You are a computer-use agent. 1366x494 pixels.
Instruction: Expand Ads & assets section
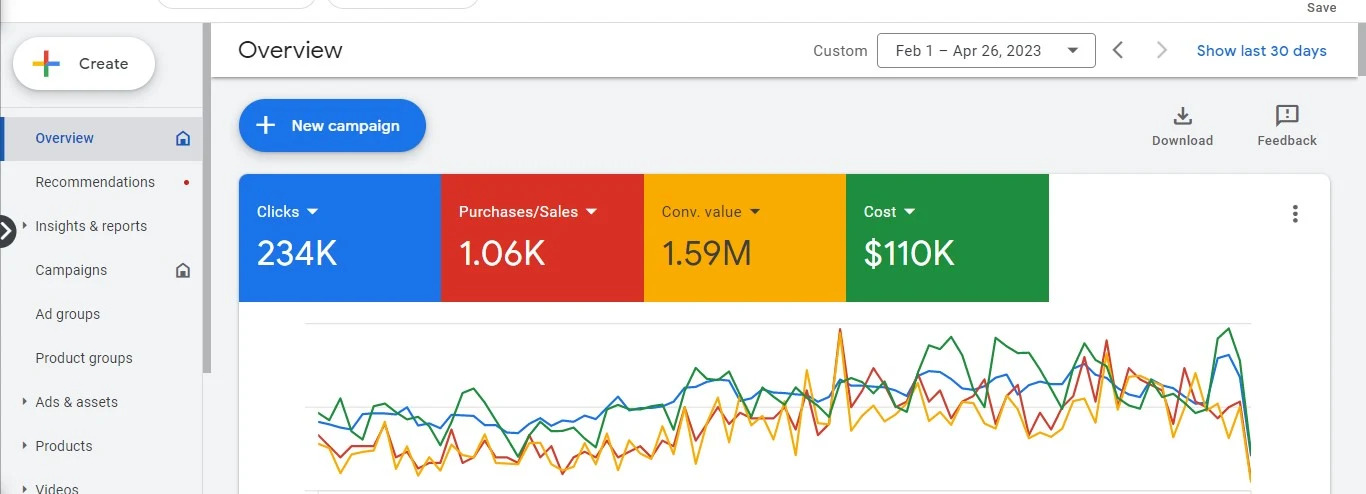pos(24,402)
